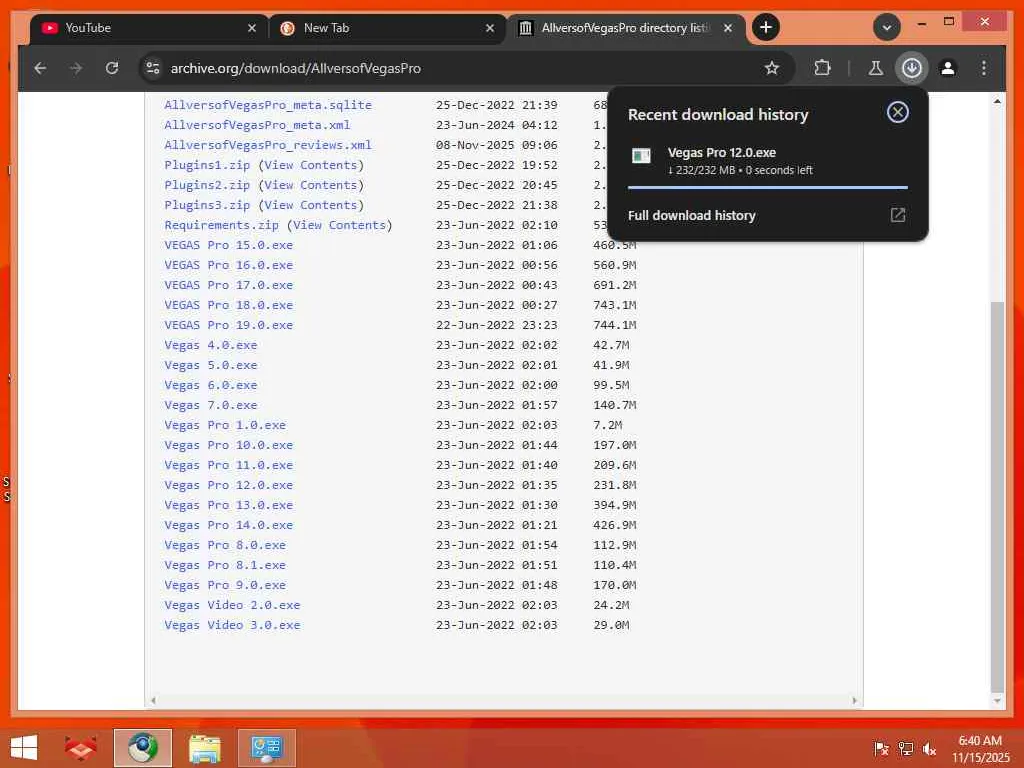Download Vegas Video 3.0.exe
1024x768 pixels.
pyautogui.click(x=232, y=626)
